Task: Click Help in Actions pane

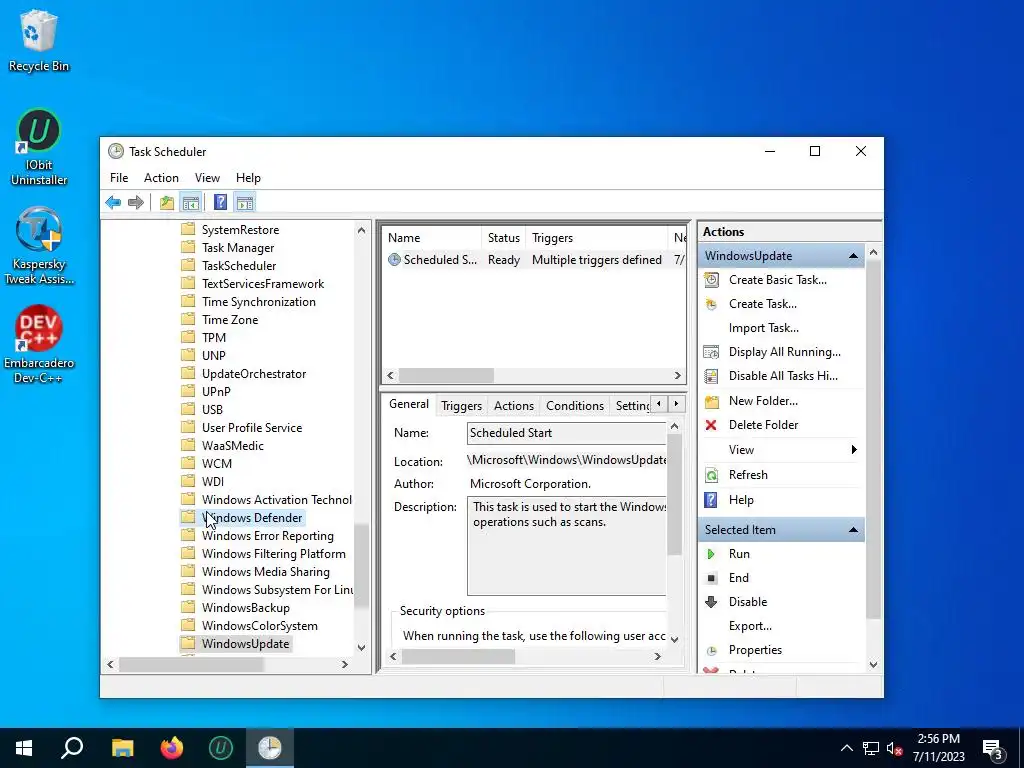Action: [x=741, y=500]
